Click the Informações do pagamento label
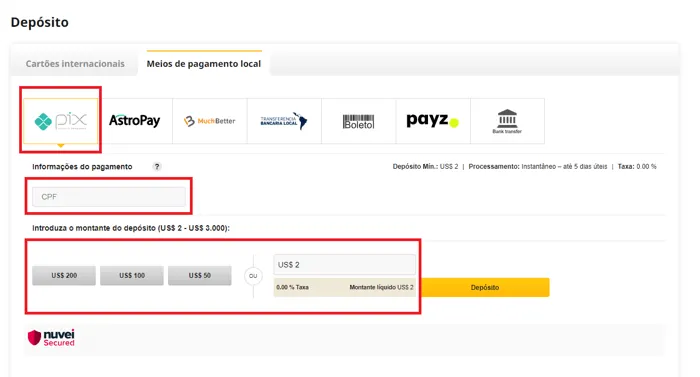The width and height of the screenshot is (700, 377). point(82,167)
